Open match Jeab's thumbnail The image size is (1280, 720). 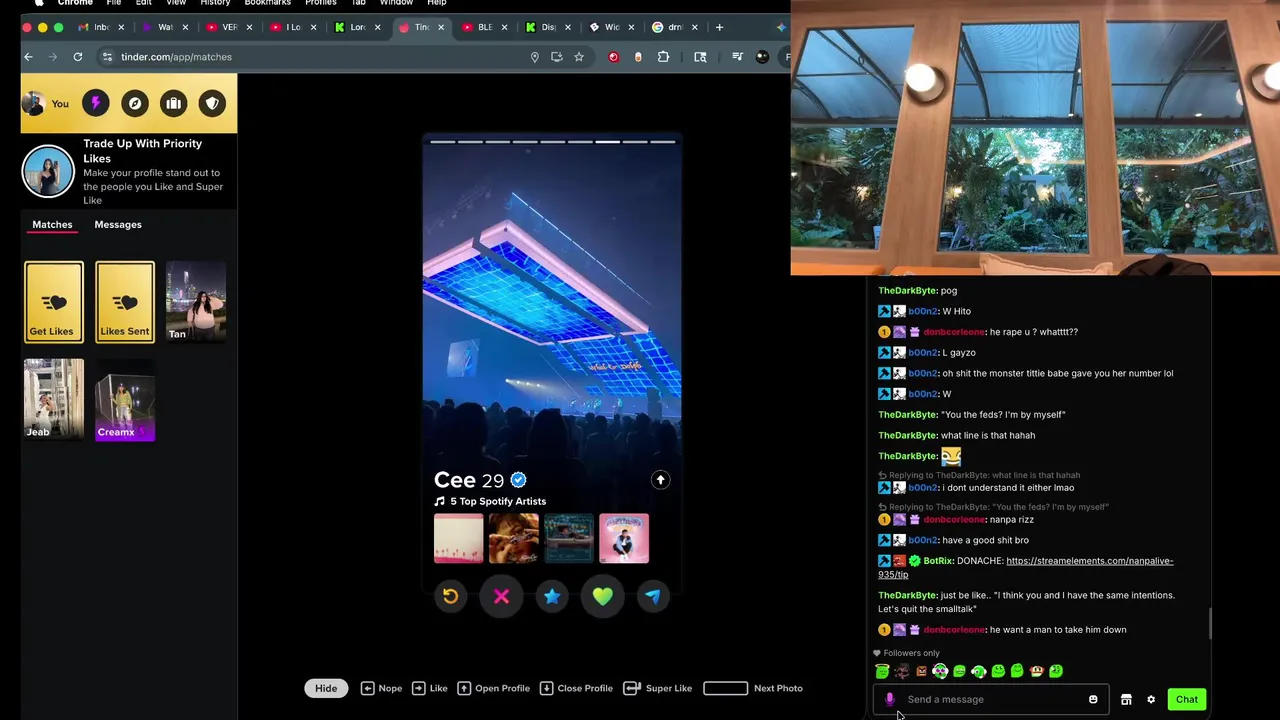tap(54, 399)
